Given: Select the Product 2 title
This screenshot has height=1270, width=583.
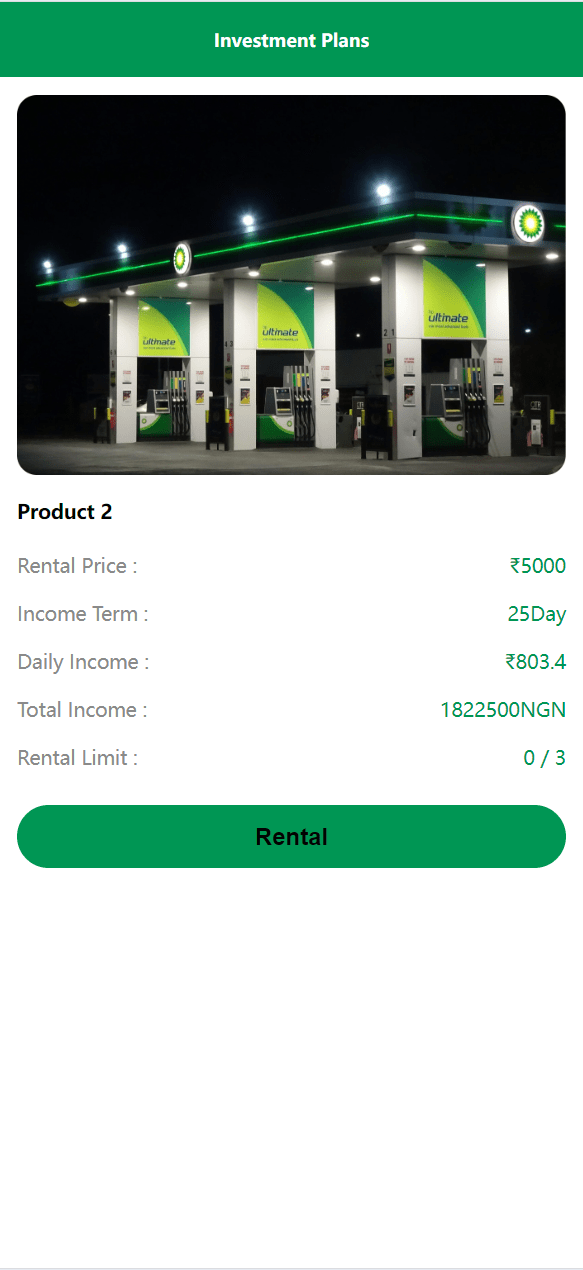Looking at the screenshot, I should coord(65,512).
